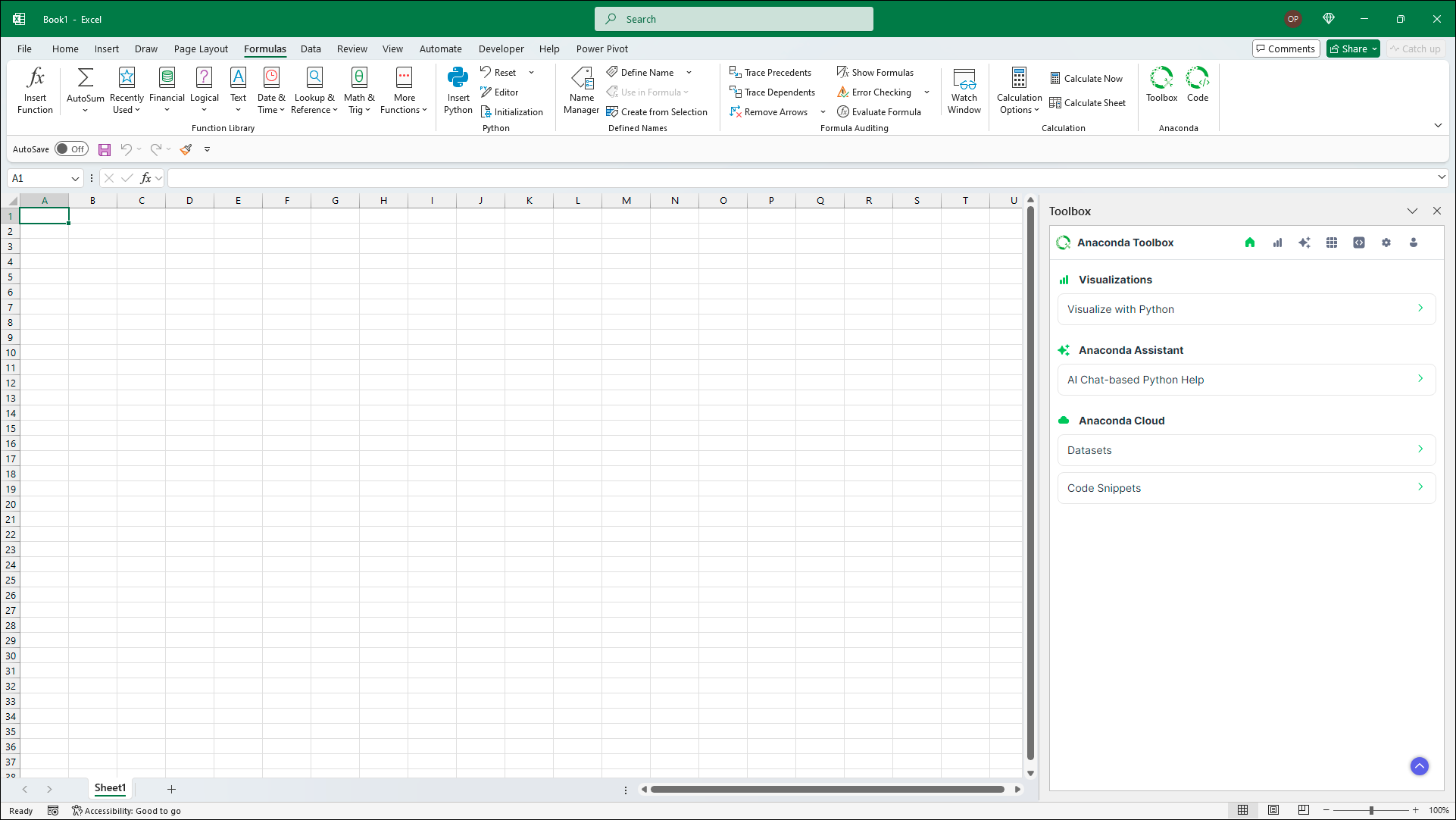Image resolution: width=1456 pixels, height=820 pixels.
Task: Open Math & Trig functions
Action: pos(359,90)
